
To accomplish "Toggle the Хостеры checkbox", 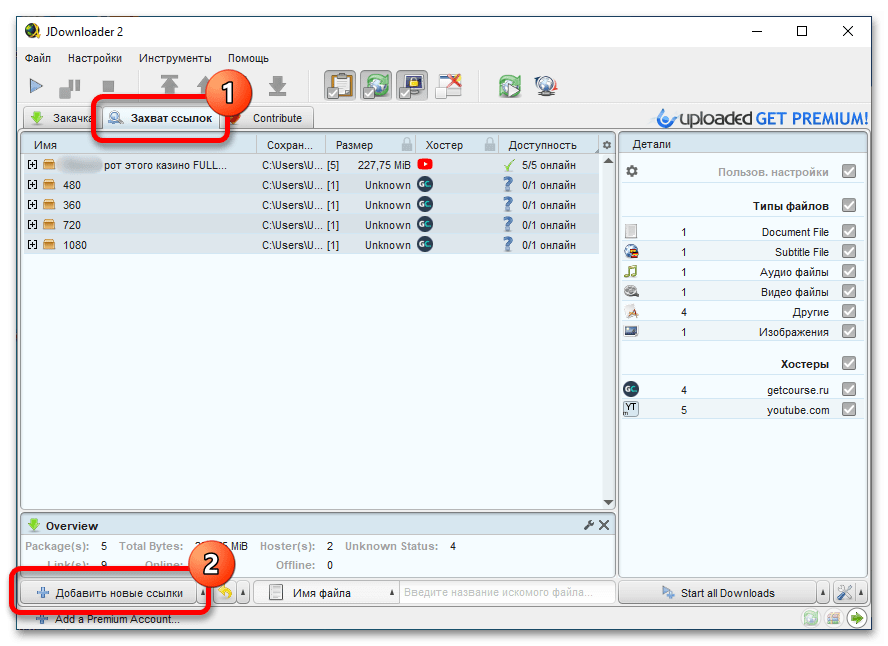I will point(848,363).
